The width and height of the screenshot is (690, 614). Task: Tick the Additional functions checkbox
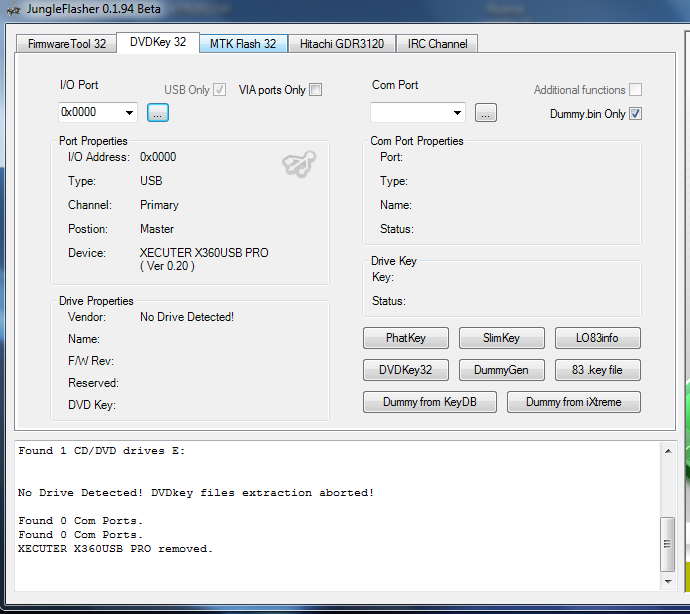click(x=635, y=90)
